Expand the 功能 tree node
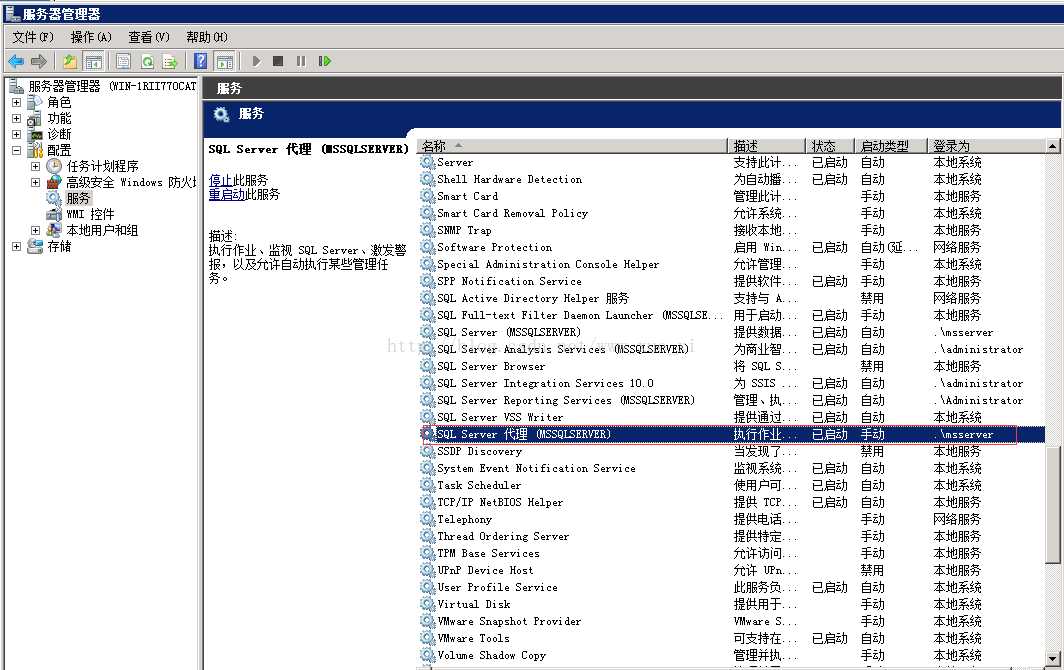The height and width of the screenshot is (670, 1064). click(16, 119)
